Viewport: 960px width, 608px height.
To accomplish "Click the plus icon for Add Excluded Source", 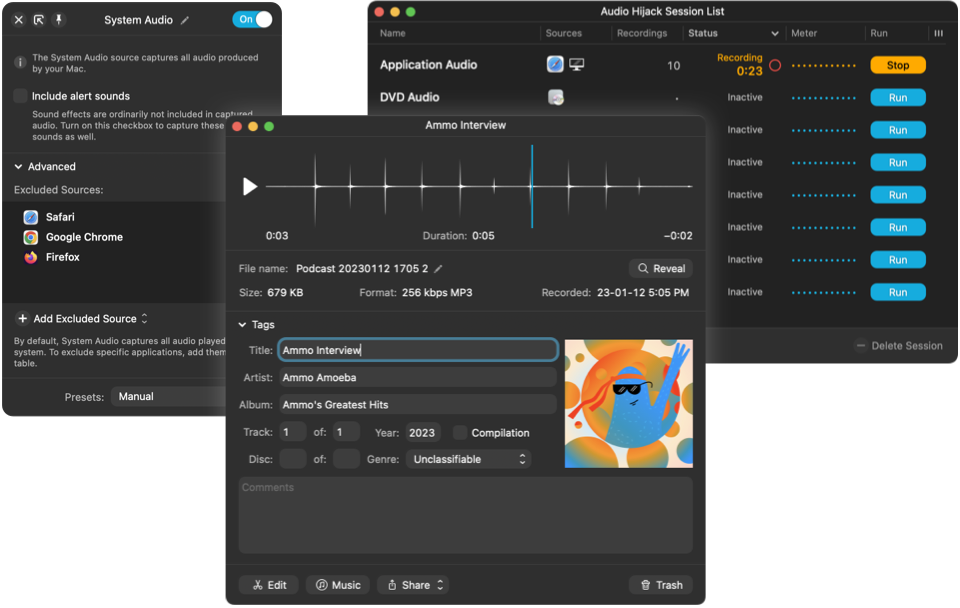I will click(23, 318).
